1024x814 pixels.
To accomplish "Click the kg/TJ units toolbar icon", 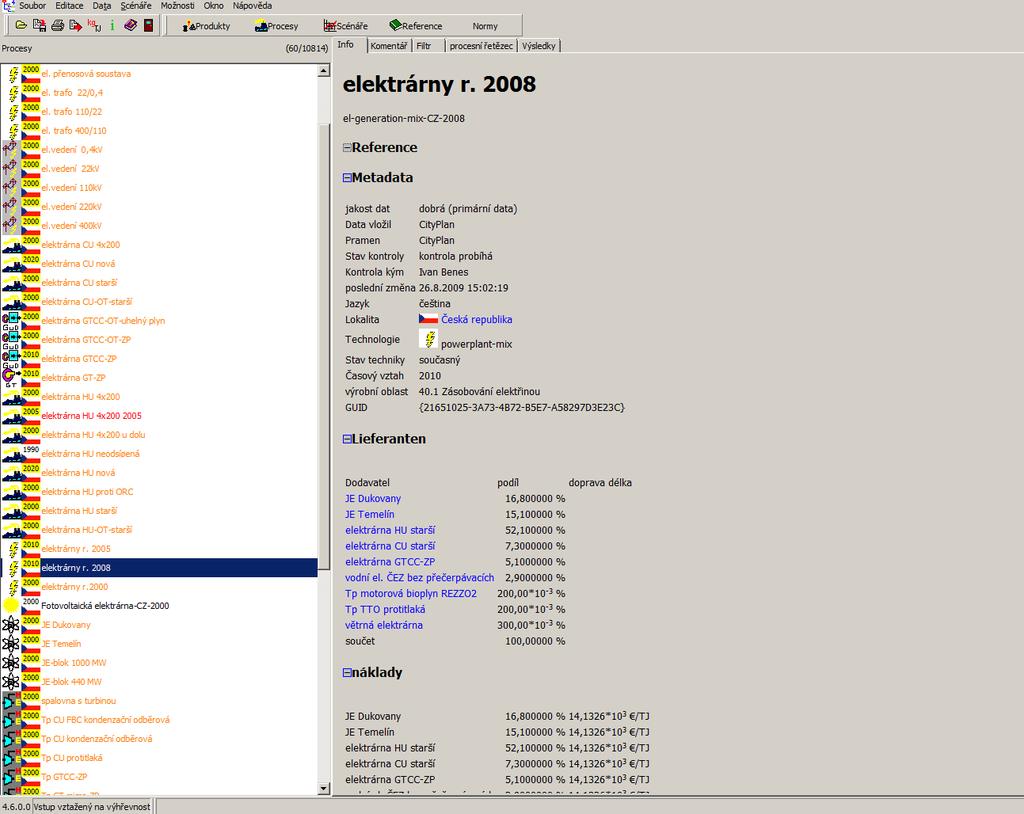I will (x=94, y=25).
